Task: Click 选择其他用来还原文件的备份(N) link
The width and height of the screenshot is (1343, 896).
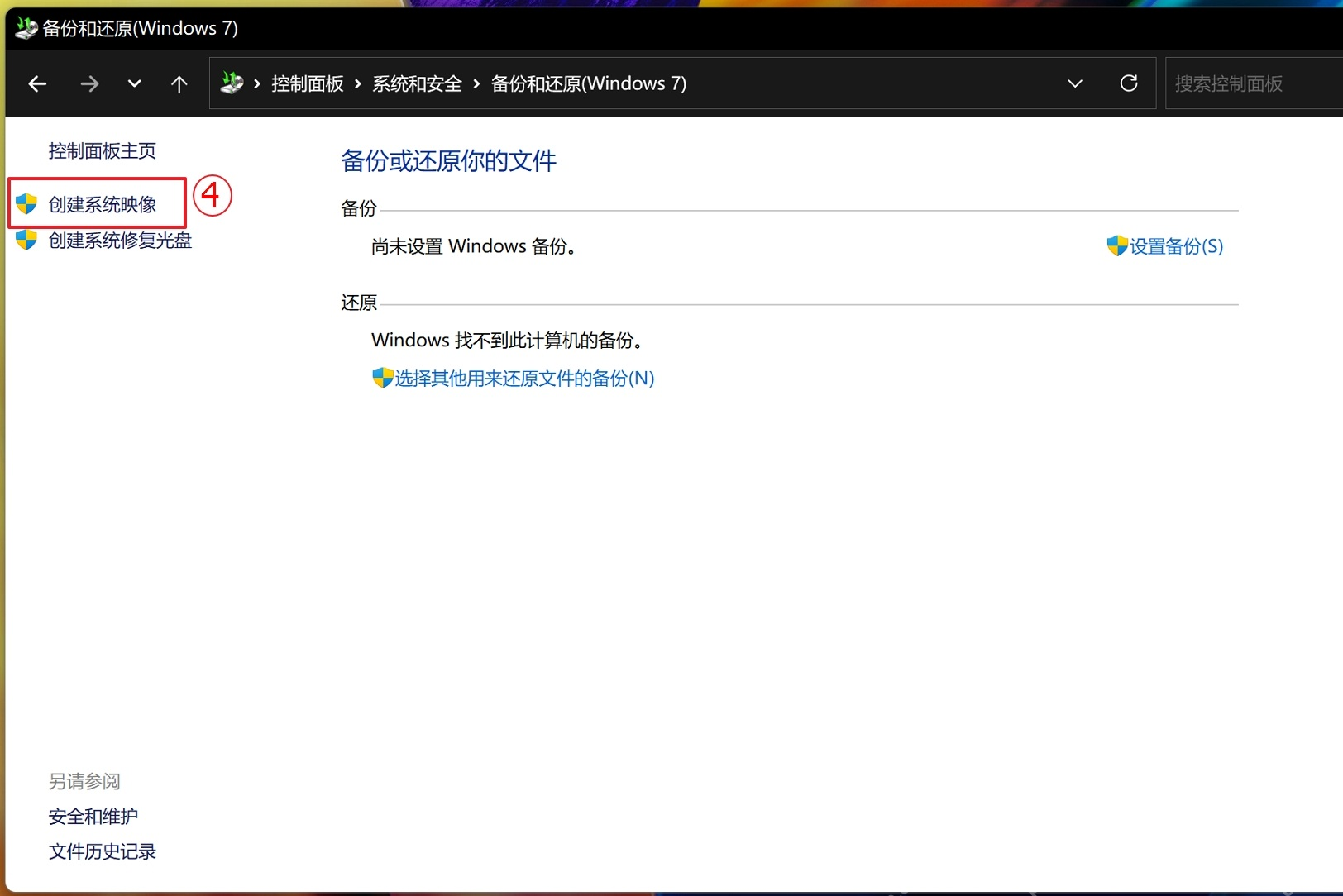Action: pyautogui.click(x=524, y=379)
